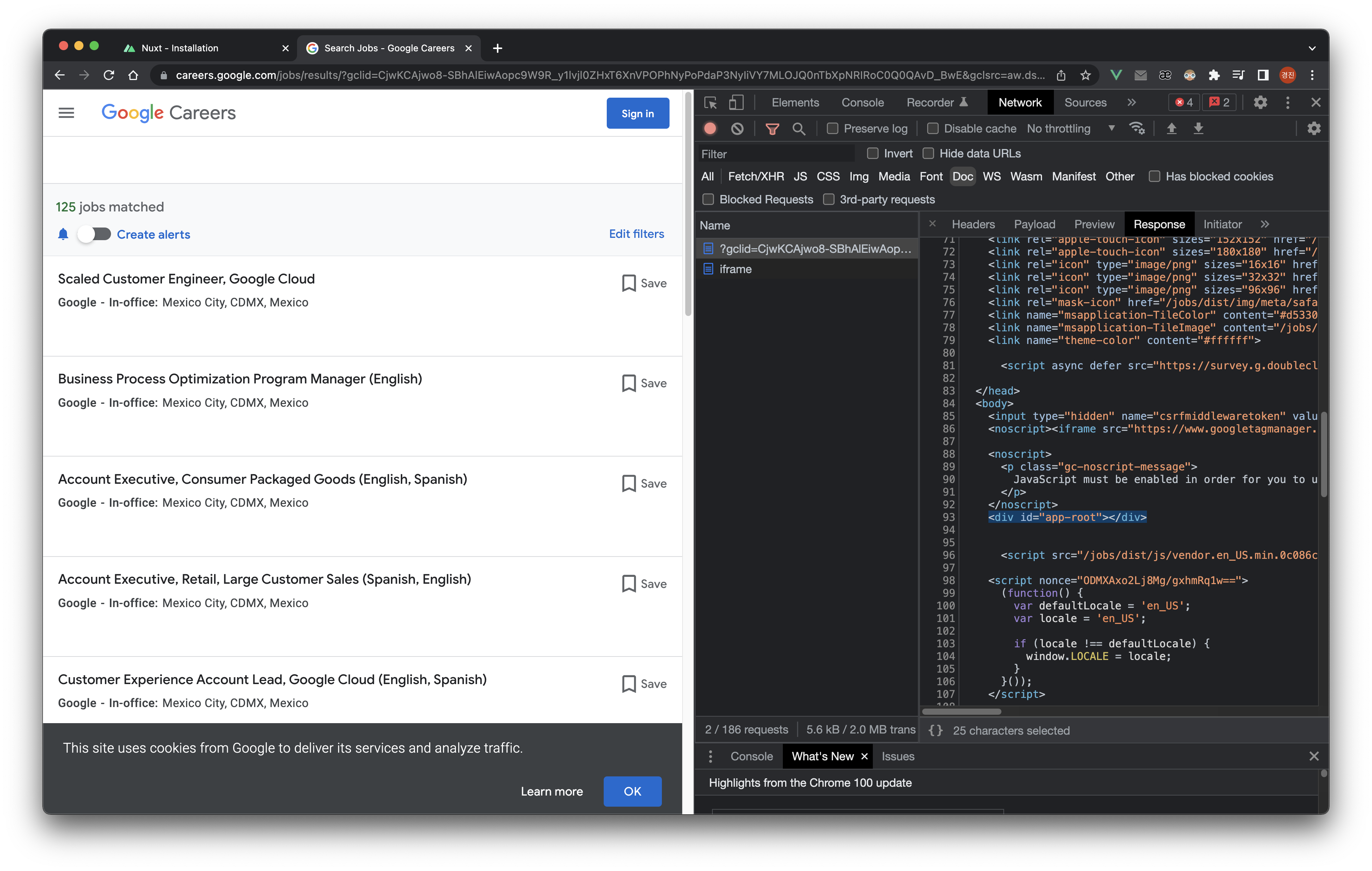Screen dimensions: 1372x871
Task: Stop recording the network log
Action: 710,128
